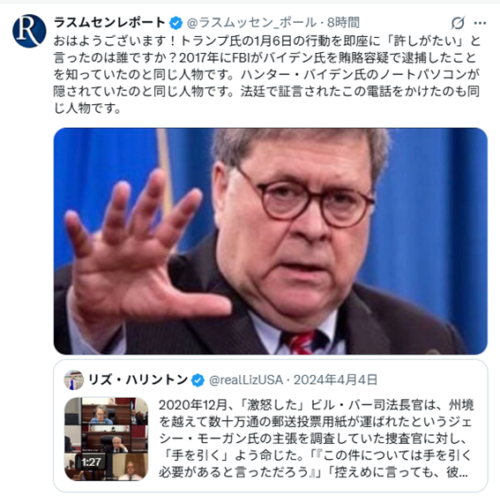The width and height of the screenshot is (500, 496).
Task: Click the raised hand in the photo
Action: (140, 253)
